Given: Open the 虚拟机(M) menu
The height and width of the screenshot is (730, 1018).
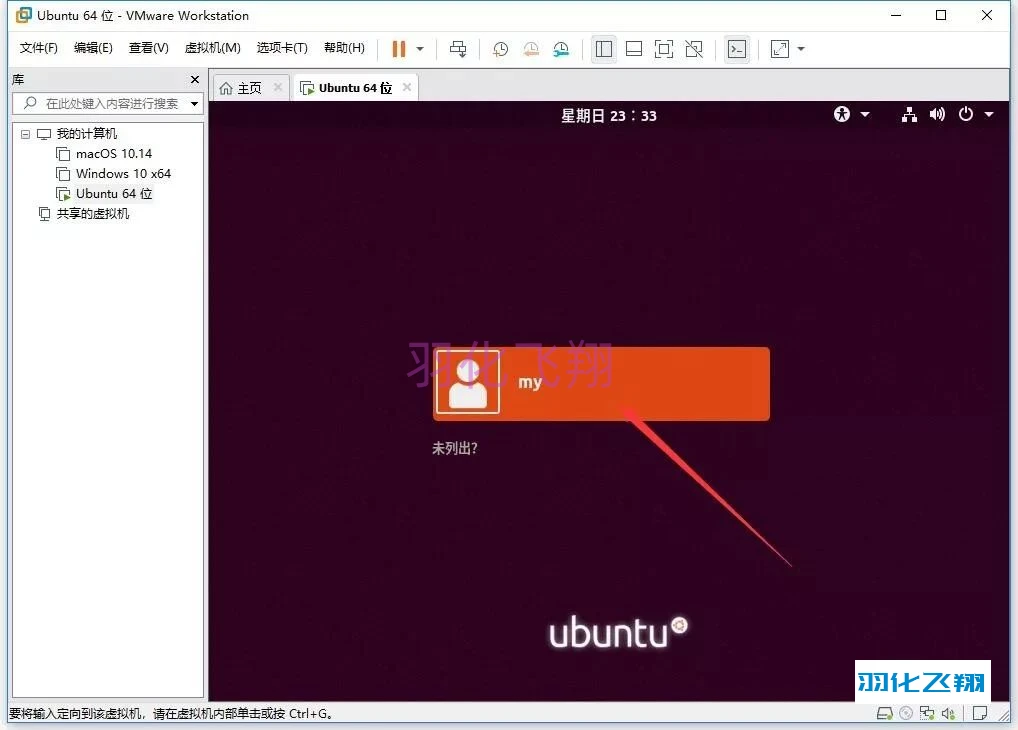Looking at the screenshot, I should pos(212,48).
